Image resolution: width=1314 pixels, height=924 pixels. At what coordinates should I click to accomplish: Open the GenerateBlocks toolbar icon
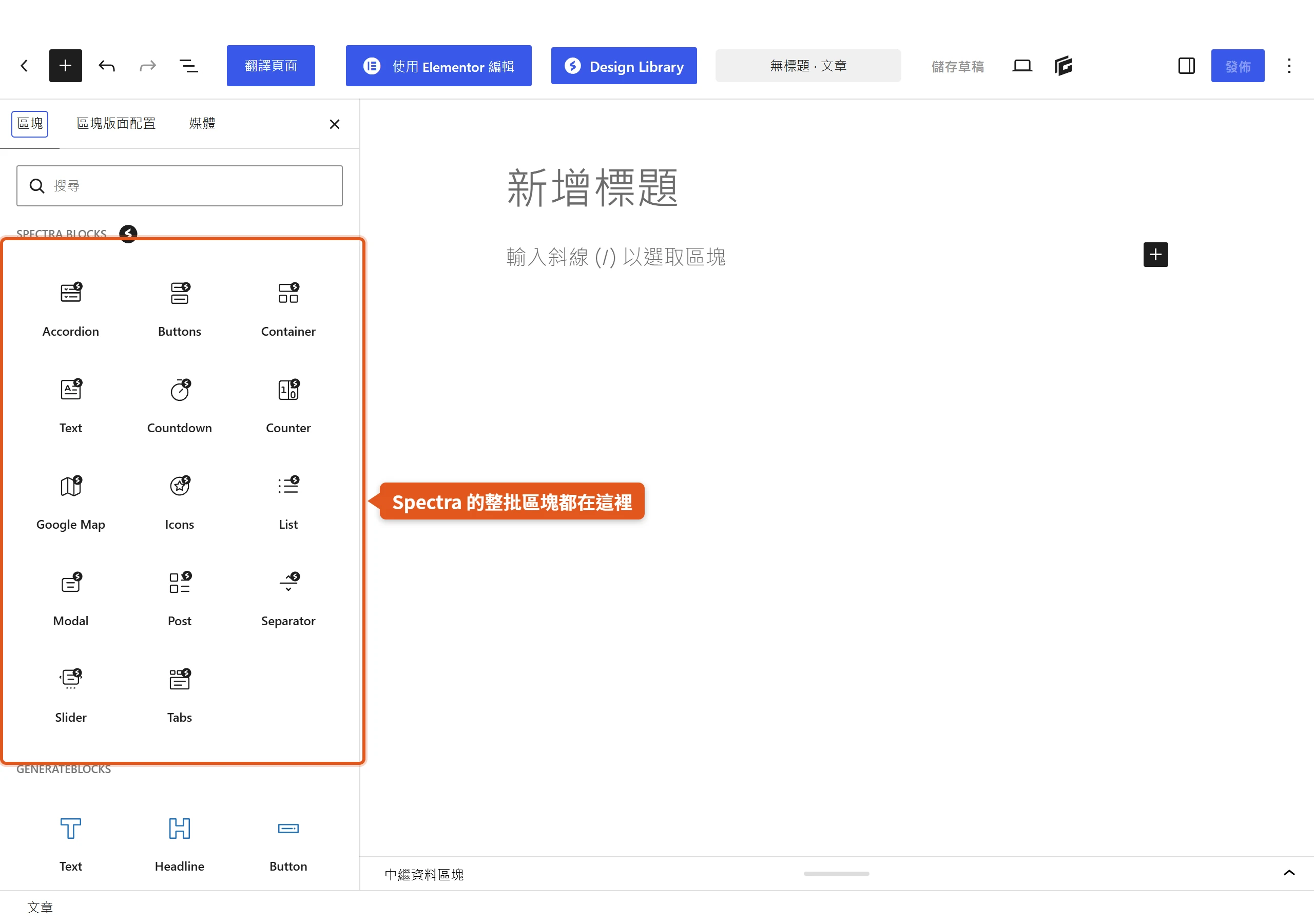pos(1064,66)
